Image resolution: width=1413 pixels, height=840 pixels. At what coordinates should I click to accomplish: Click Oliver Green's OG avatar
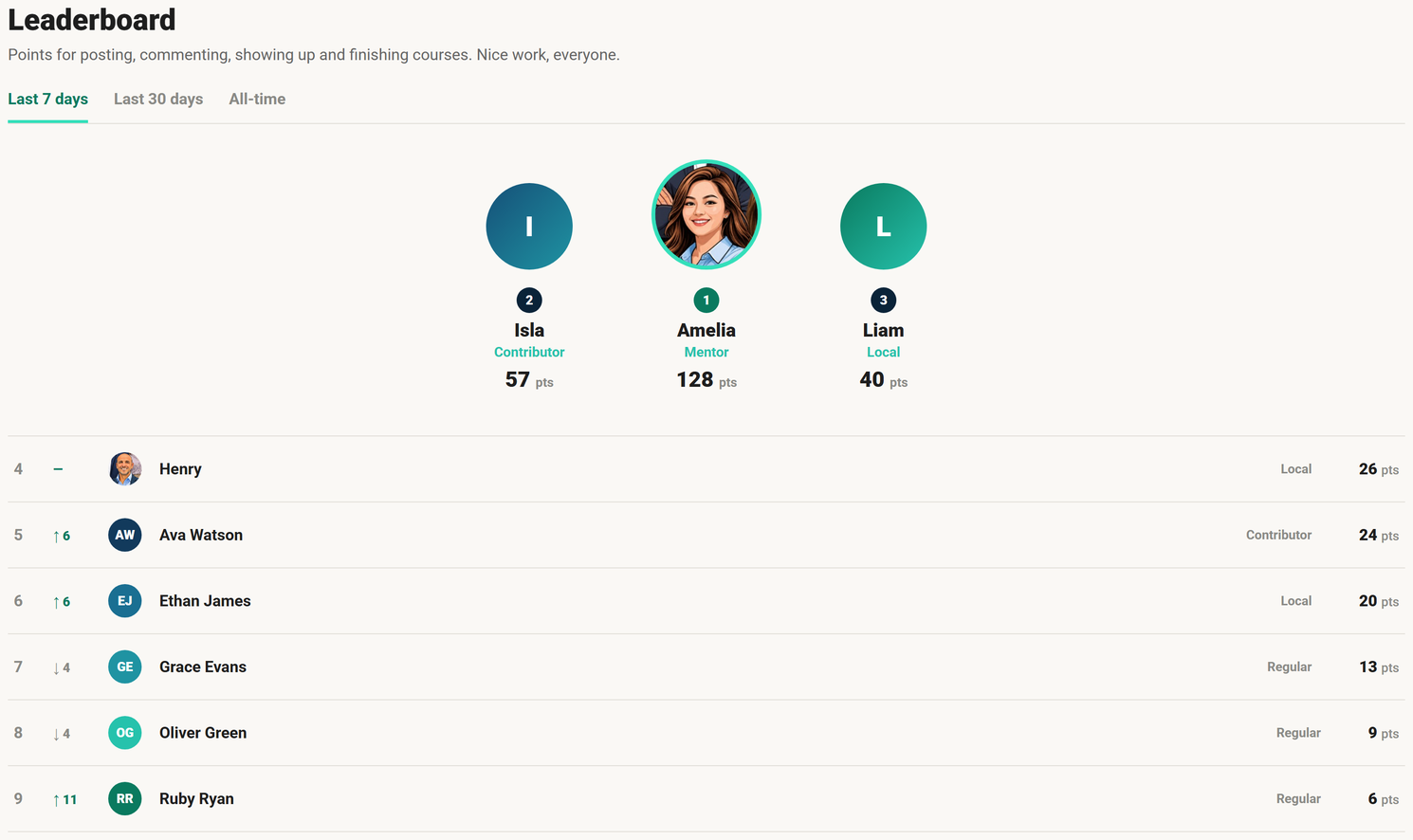coord(125,733)
